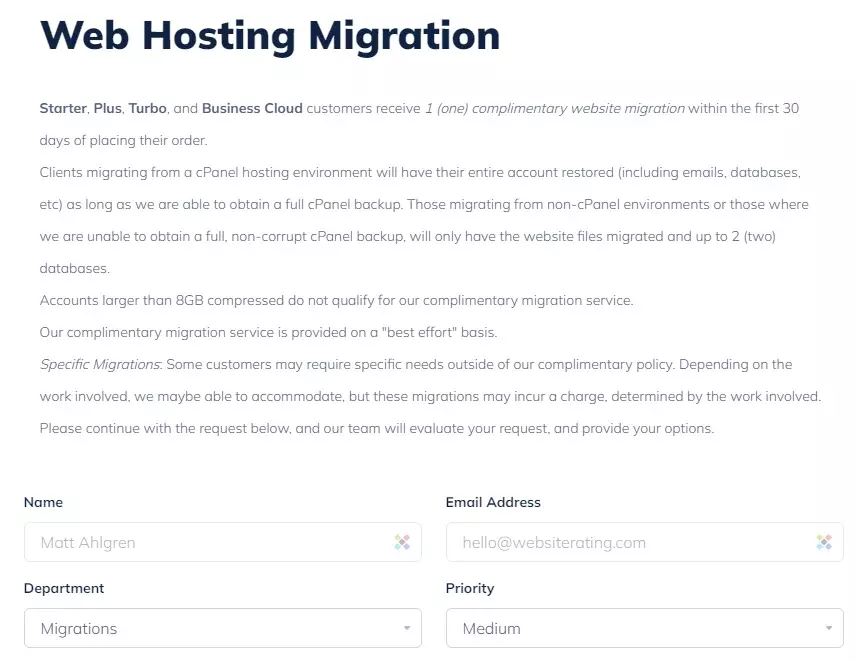
Task: Click the autofill icon in the Name field
Action: coord(403,542)
